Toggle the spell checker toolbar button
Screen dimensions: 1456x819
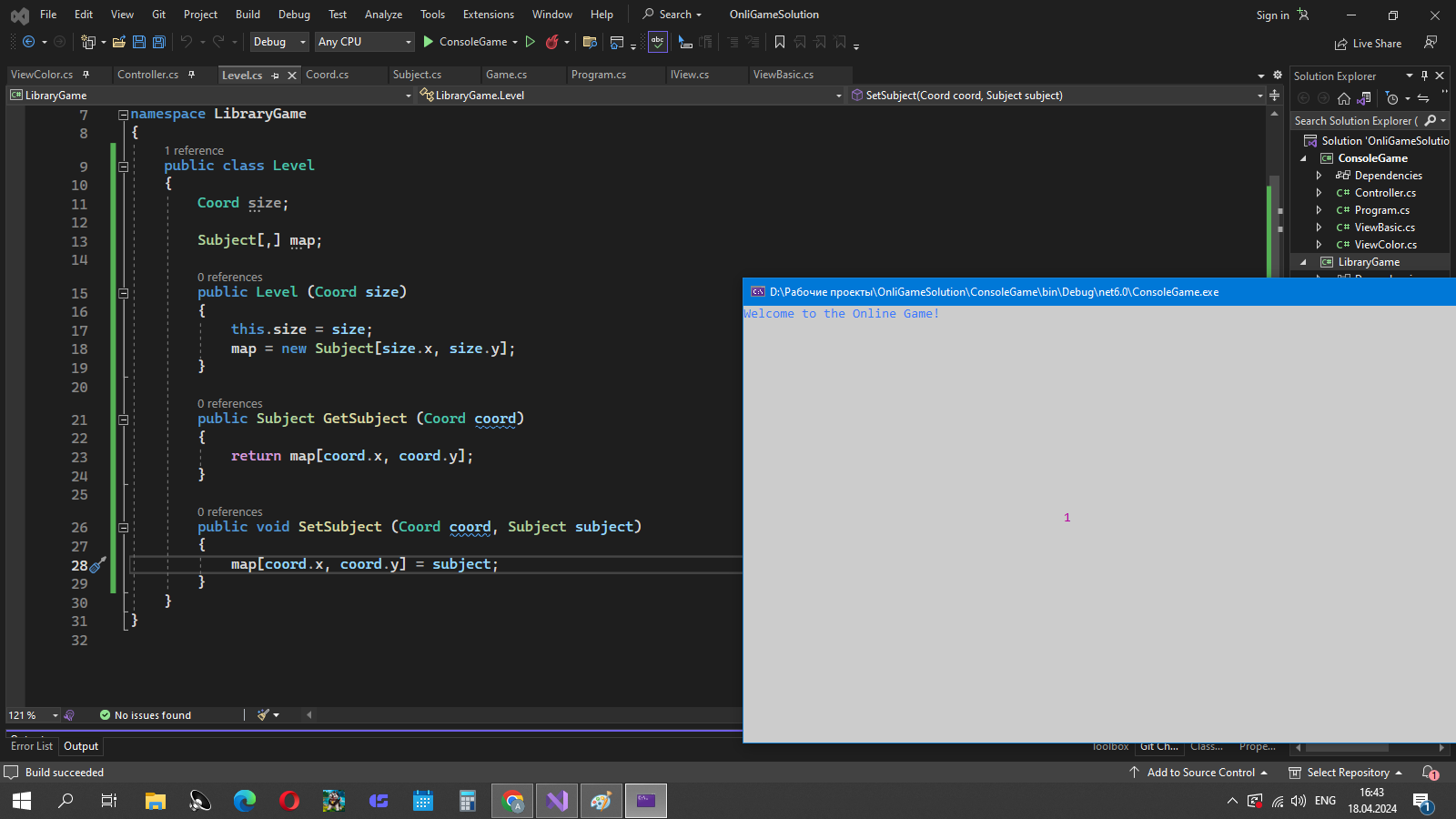tap(657, 42)
